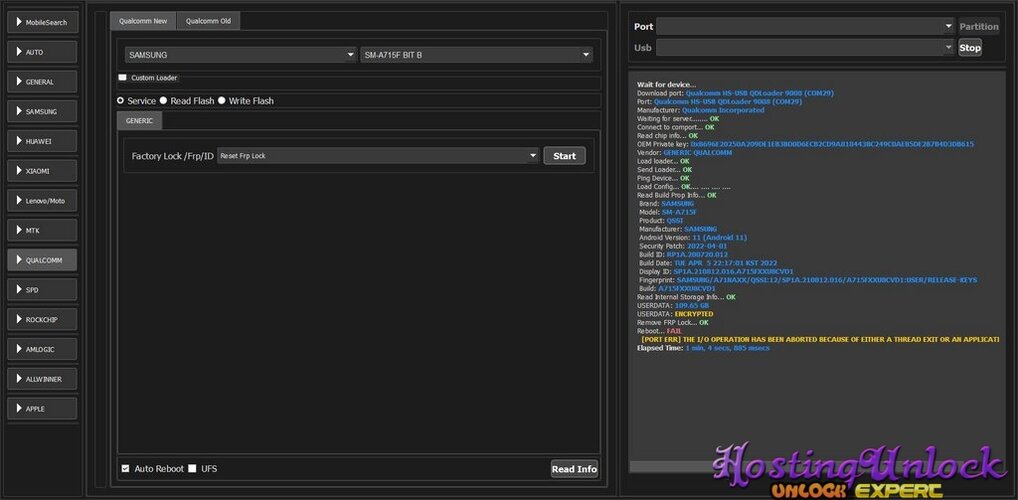Select the QUALCOMM sidebar category
Viewport: 1018px width, 500px height.
[42, 260]
